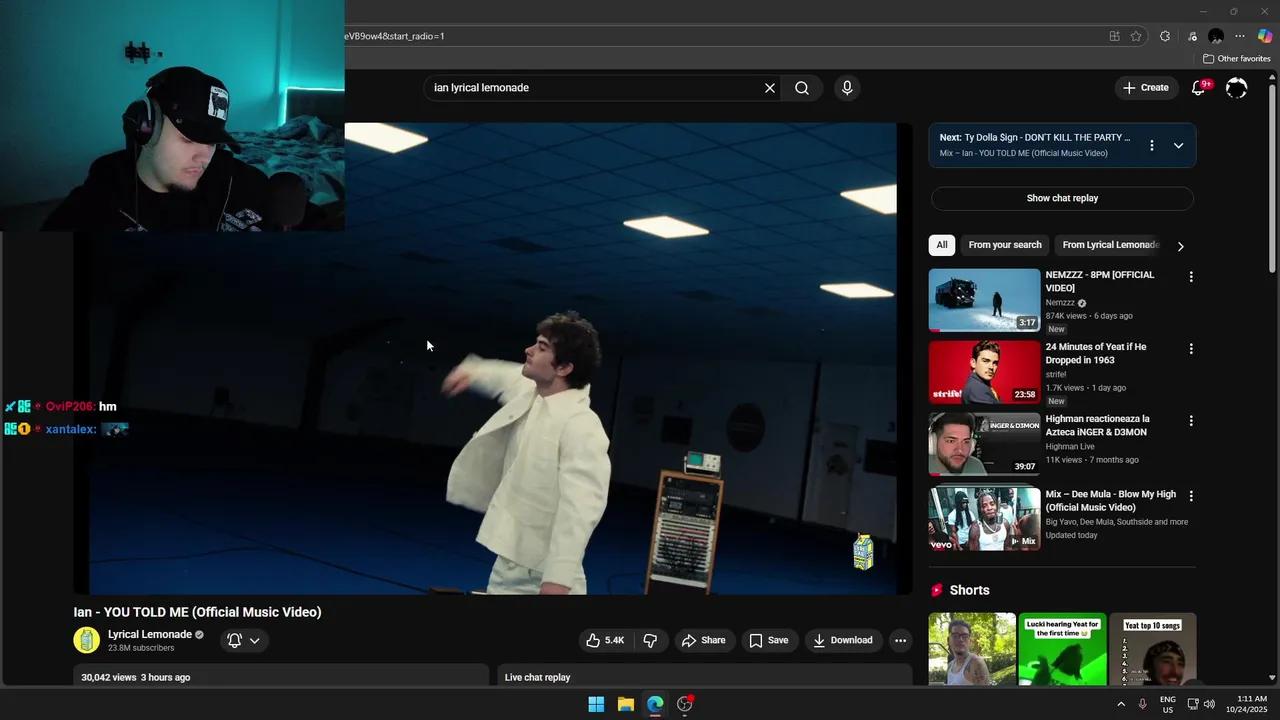Viewport: 1280px width, 720px height.
Task: Open options for 24 Minutes of Yeat video
Action: (1191, 349)
